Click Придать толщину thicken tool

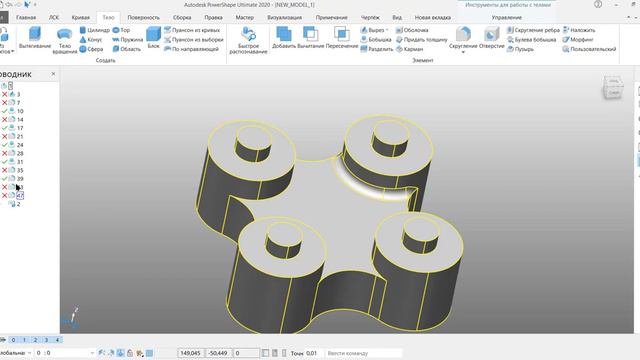pos(422,40)
